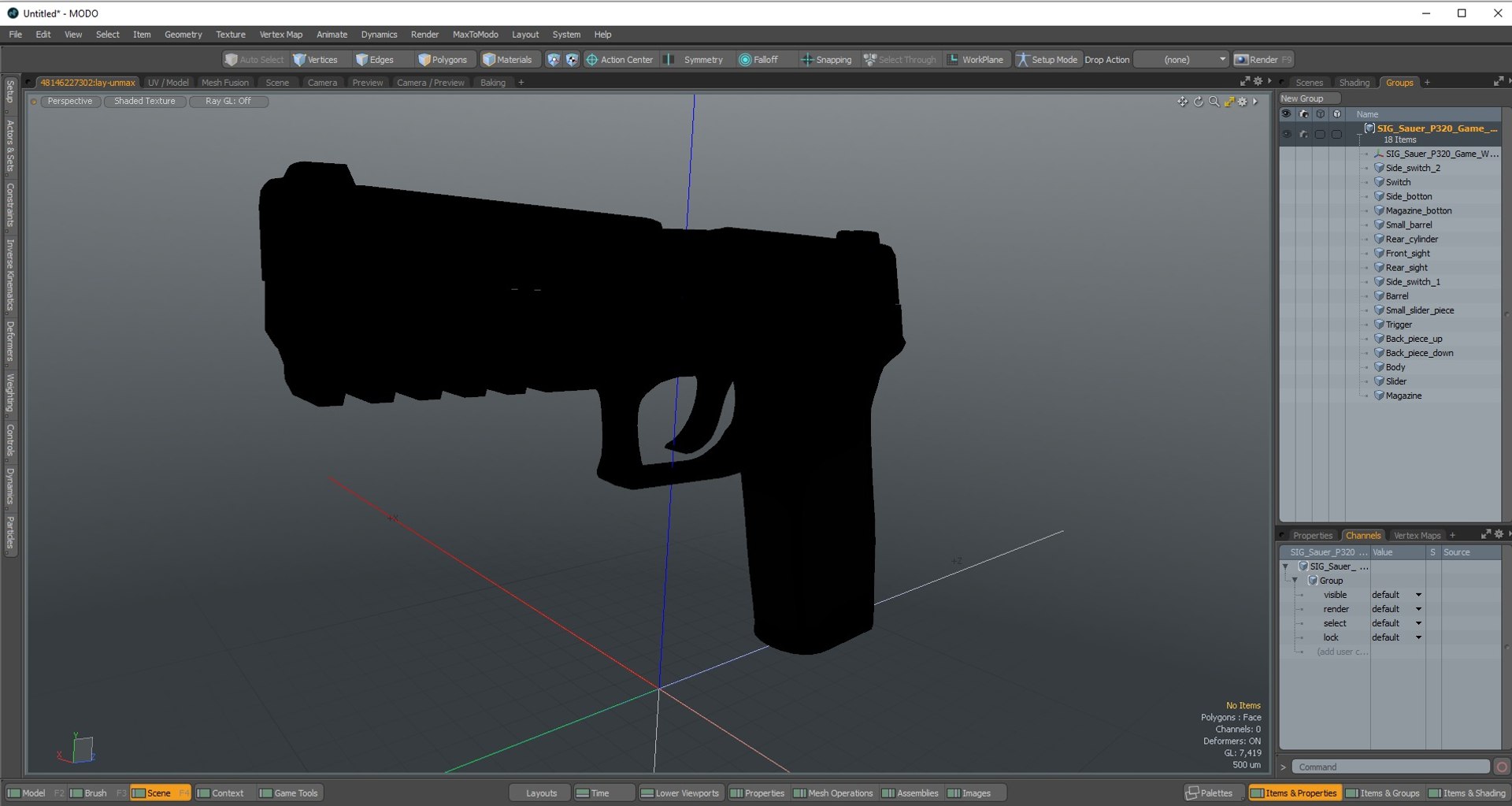The height and width of the screenshot is (806, 1512).
Task: Activate Polygons selection mode
Action: (x=443, y=60)
